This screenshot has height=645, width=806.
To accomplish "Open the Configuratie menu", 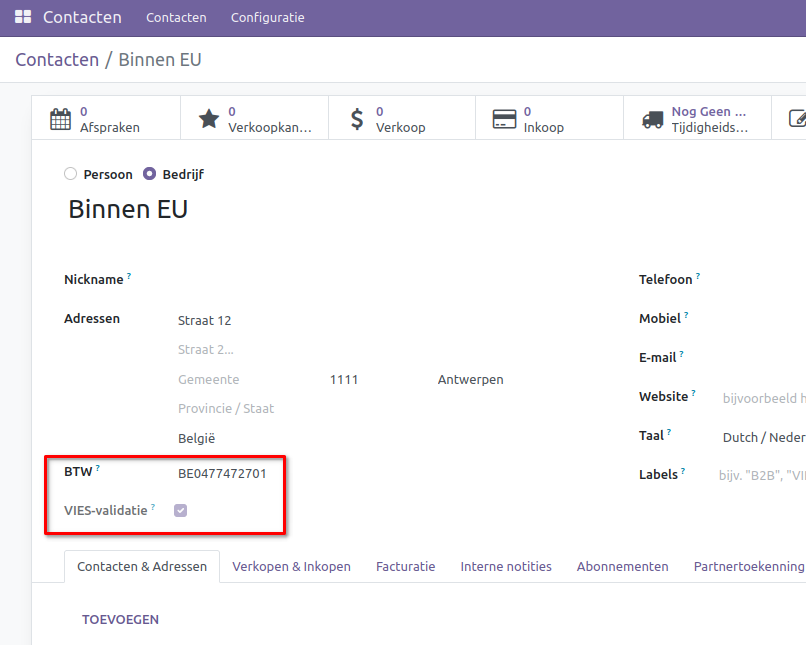I will click(x=267, y=18).
